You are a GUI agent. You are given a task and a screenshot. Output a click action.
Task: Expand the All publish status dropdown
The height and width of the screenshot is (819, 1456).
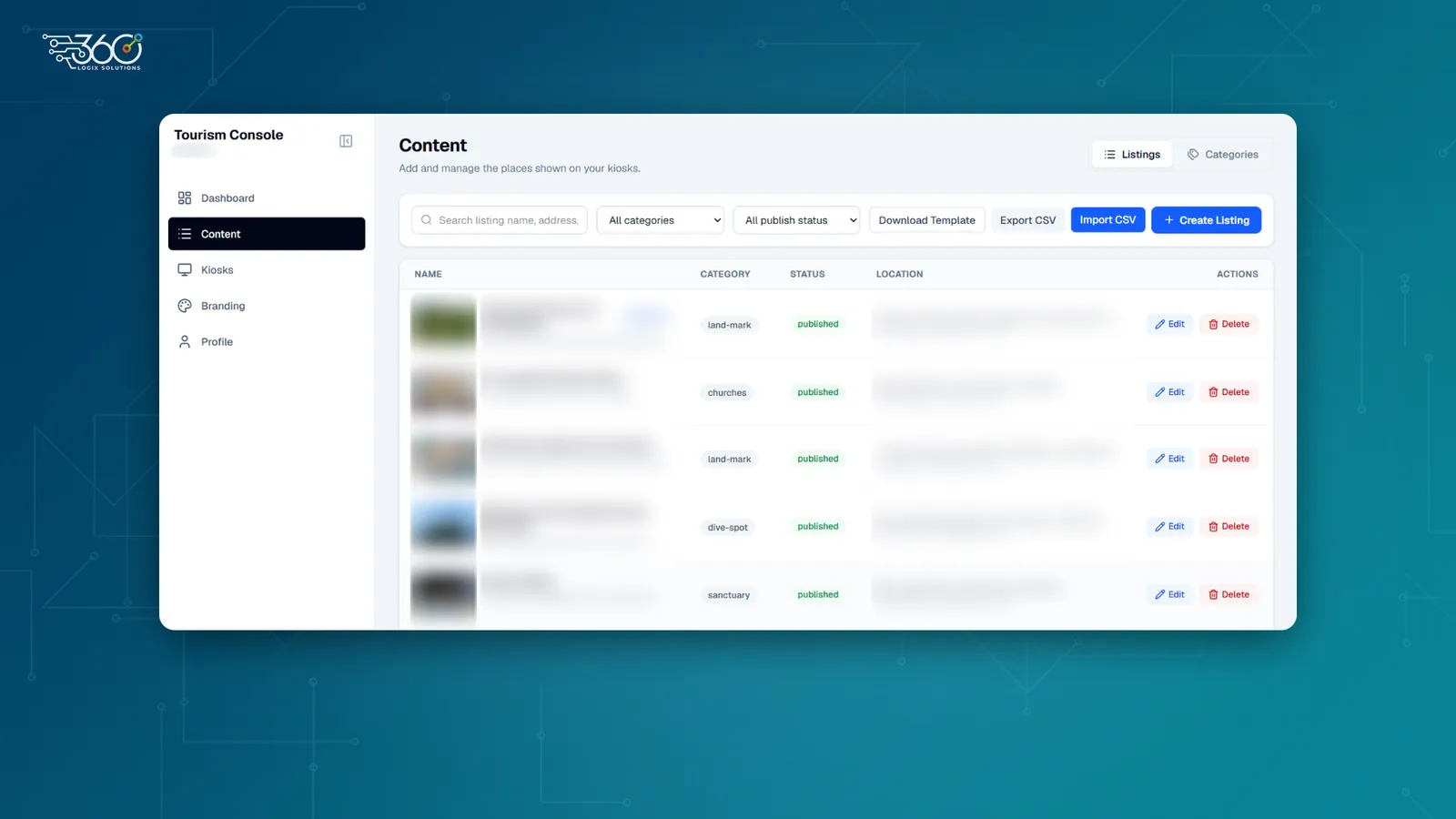pos(796,220)
